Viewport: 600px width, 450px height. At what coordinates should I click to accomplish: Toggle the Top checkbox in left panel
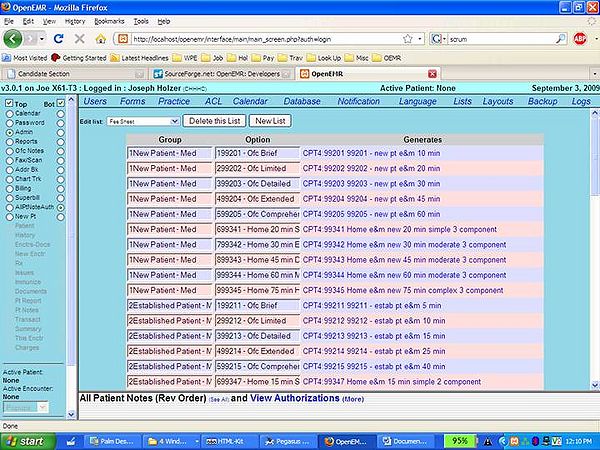[x=10, y=103]
